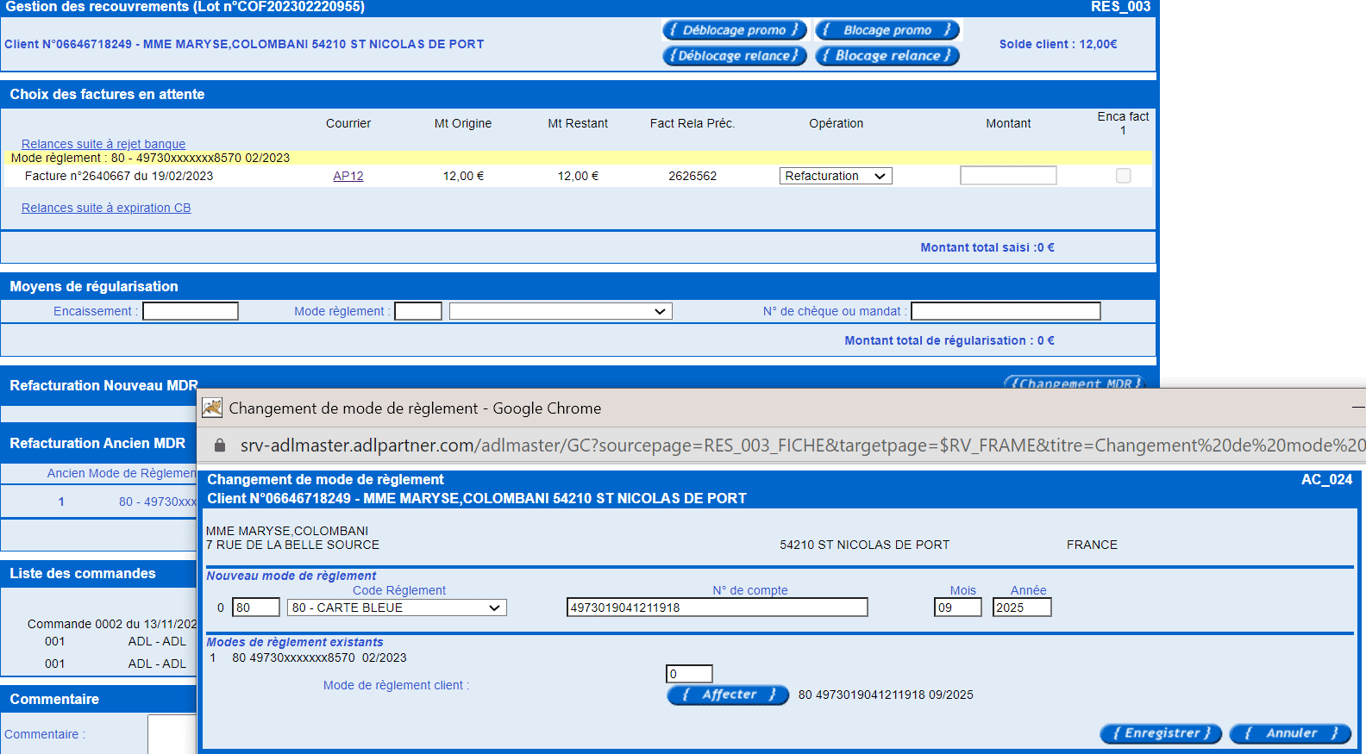Click the Blocage promo button
This screenshot has height=754, width=1366.
click(887, 30)
